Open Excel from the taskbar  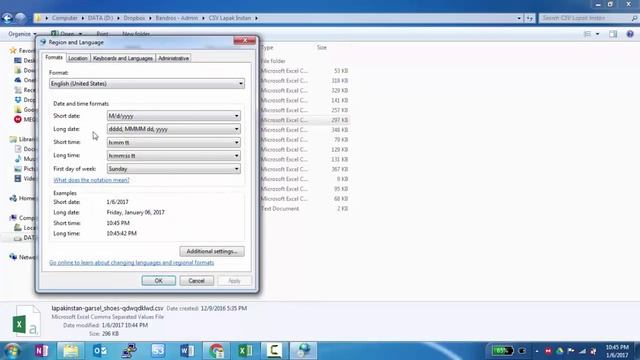point(245,351)
